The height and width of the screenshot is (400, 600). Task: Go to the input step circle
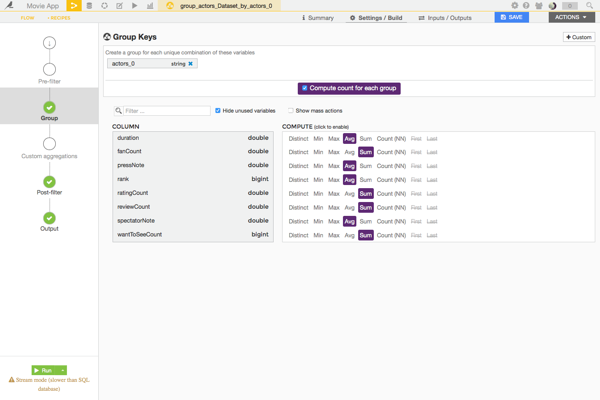point(49,43)
